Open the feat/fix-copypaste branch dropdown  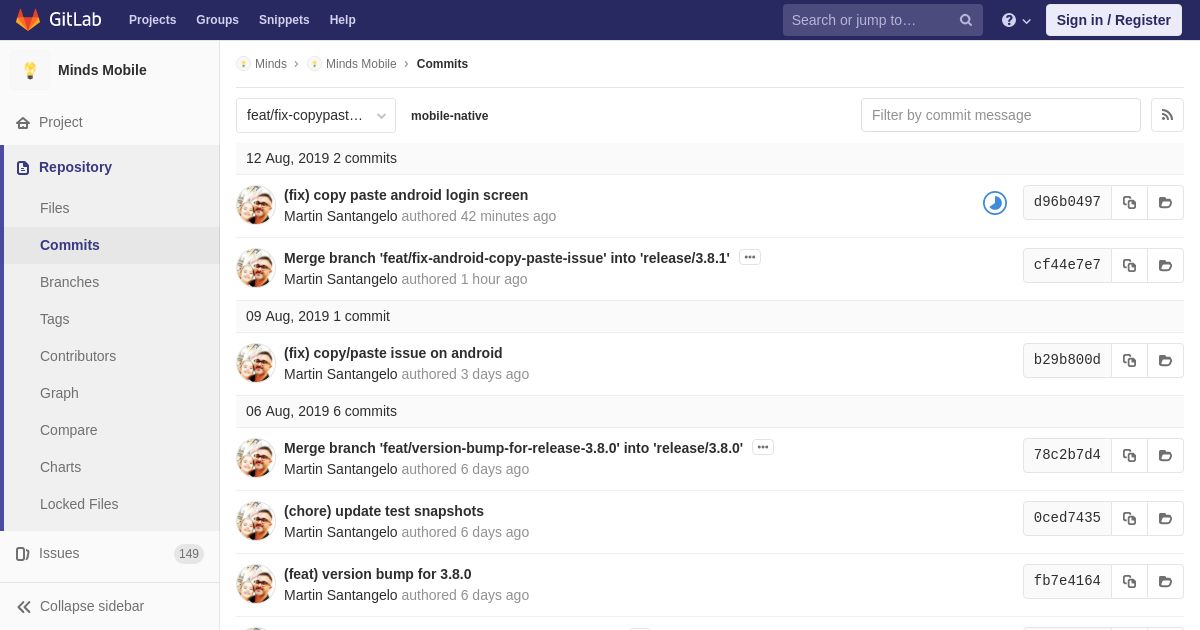point(316,115)
